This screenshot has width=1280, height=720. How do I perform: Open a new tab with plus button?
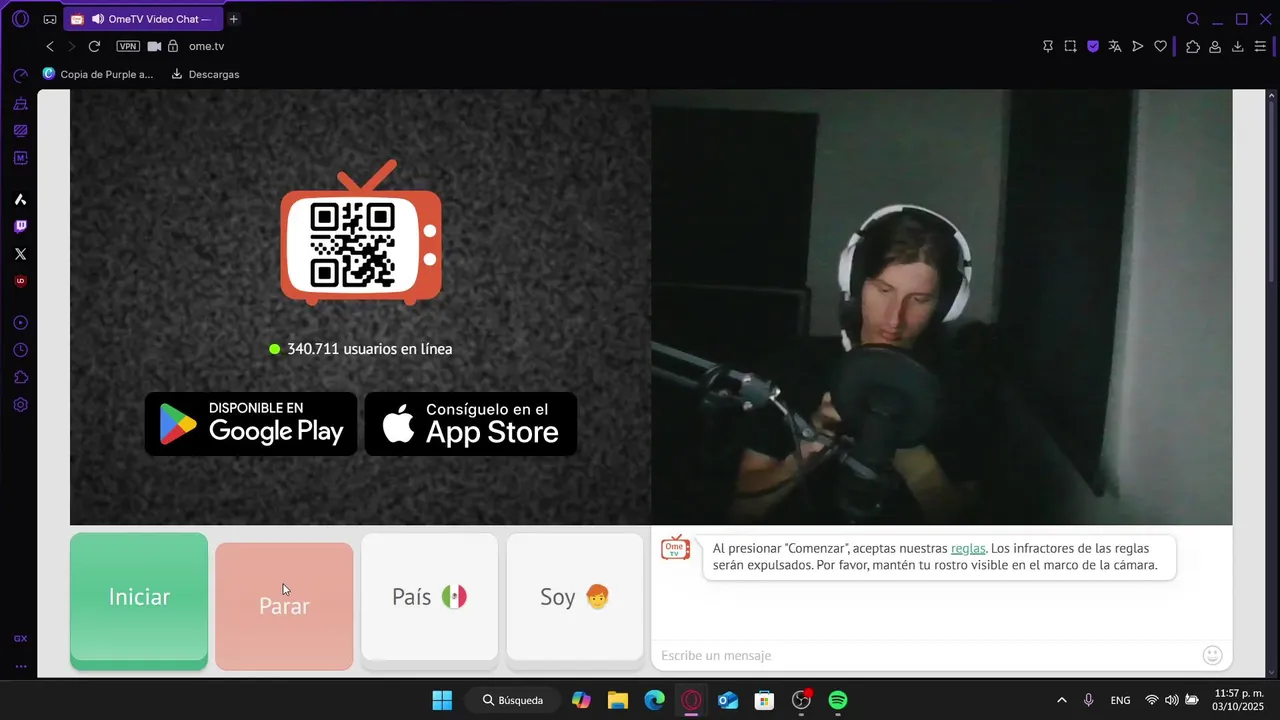(x=233, y=19)
